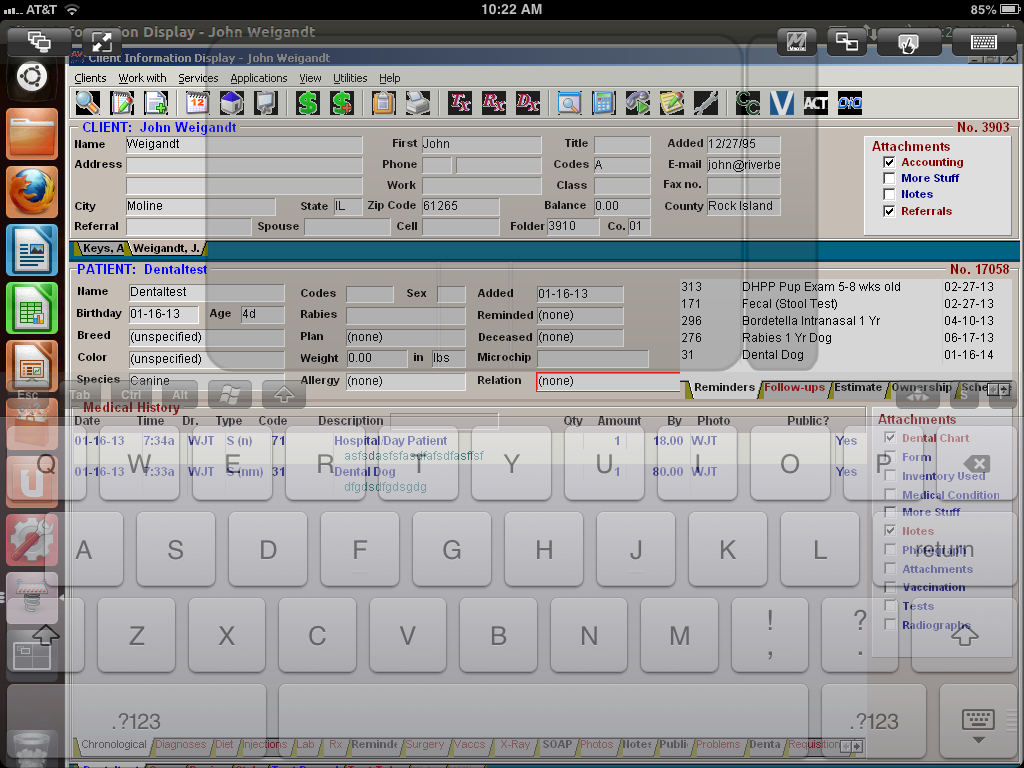Uncheck the Referrals attachment checkbox

coord(889,211)
